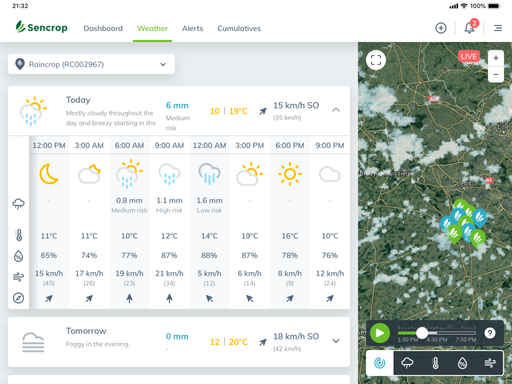Click the 7:30 PM timeline label

466,340
